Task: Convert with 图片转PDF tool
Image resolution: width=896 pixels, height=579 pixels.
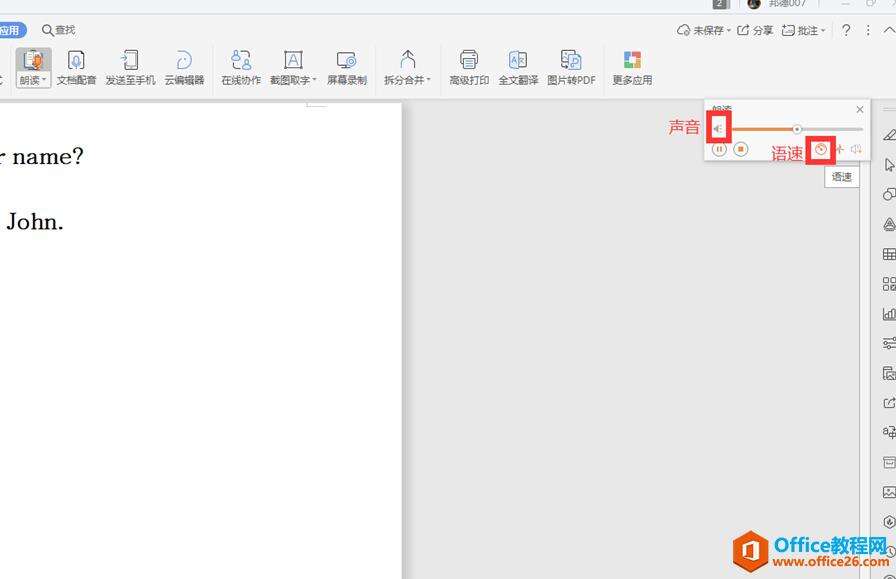Action: 571,68
